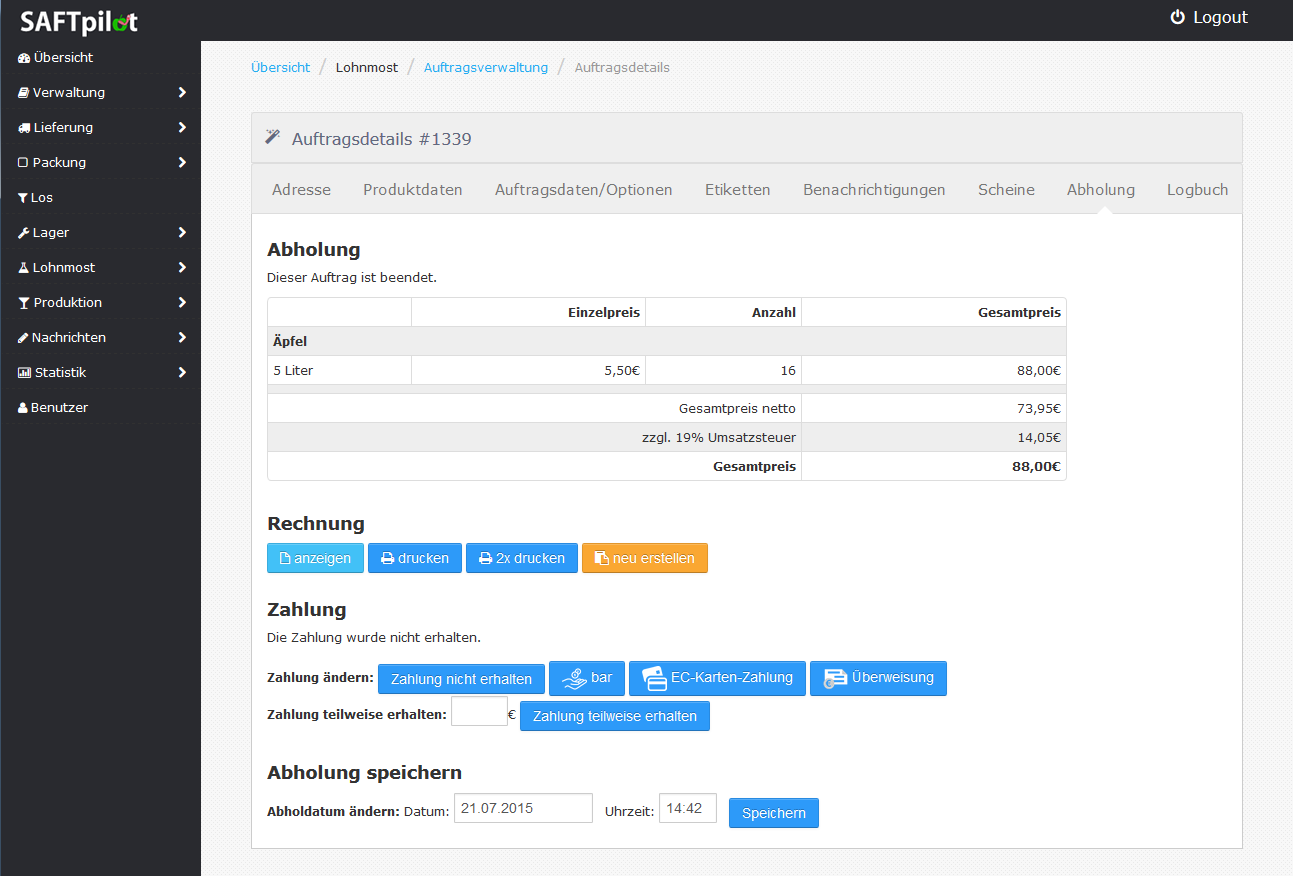Viewport: 1293px width, 876px height.
Task: Click the Abholdatum date input field
Action: point(523,809)
